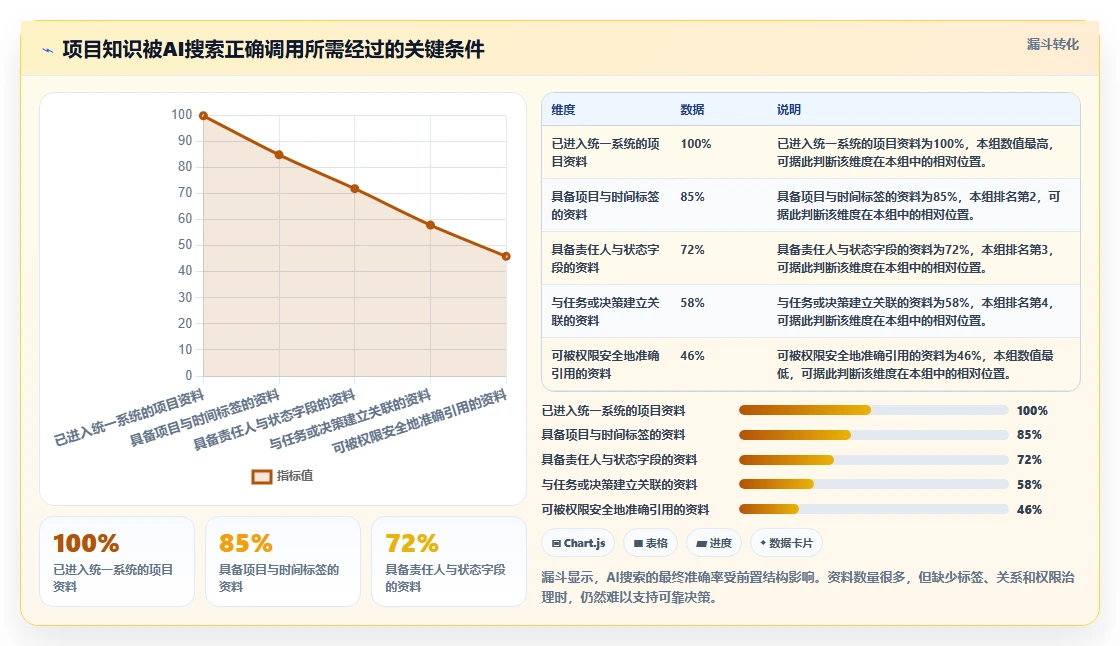Click the chart data point at 58
The height and width of the screenshot is (646, 1120).
(430, 225)
